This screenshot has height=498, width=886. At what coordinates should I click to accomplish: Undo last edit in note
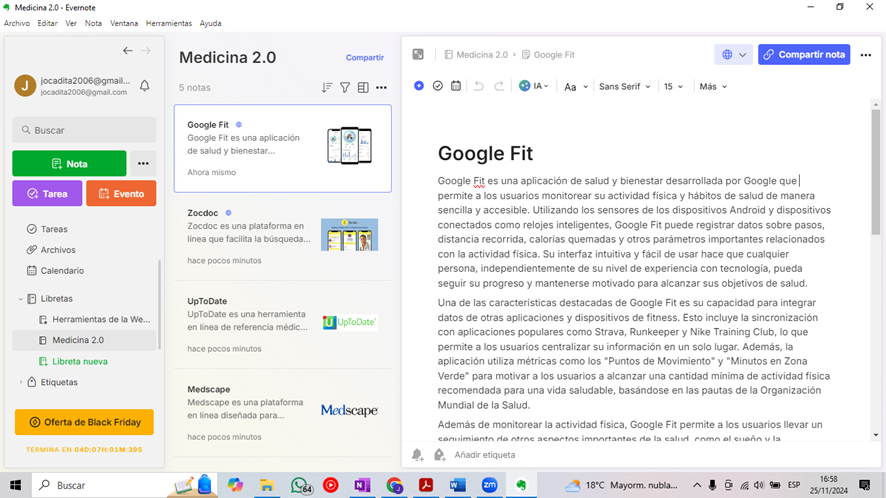click(479, 86)
